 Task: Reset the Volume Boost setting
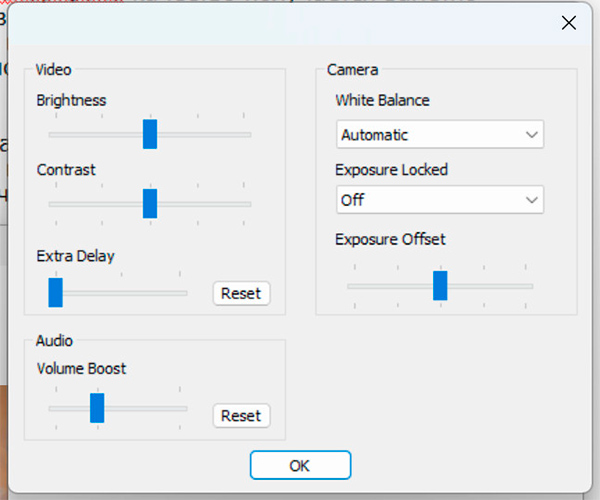[241, 416]
